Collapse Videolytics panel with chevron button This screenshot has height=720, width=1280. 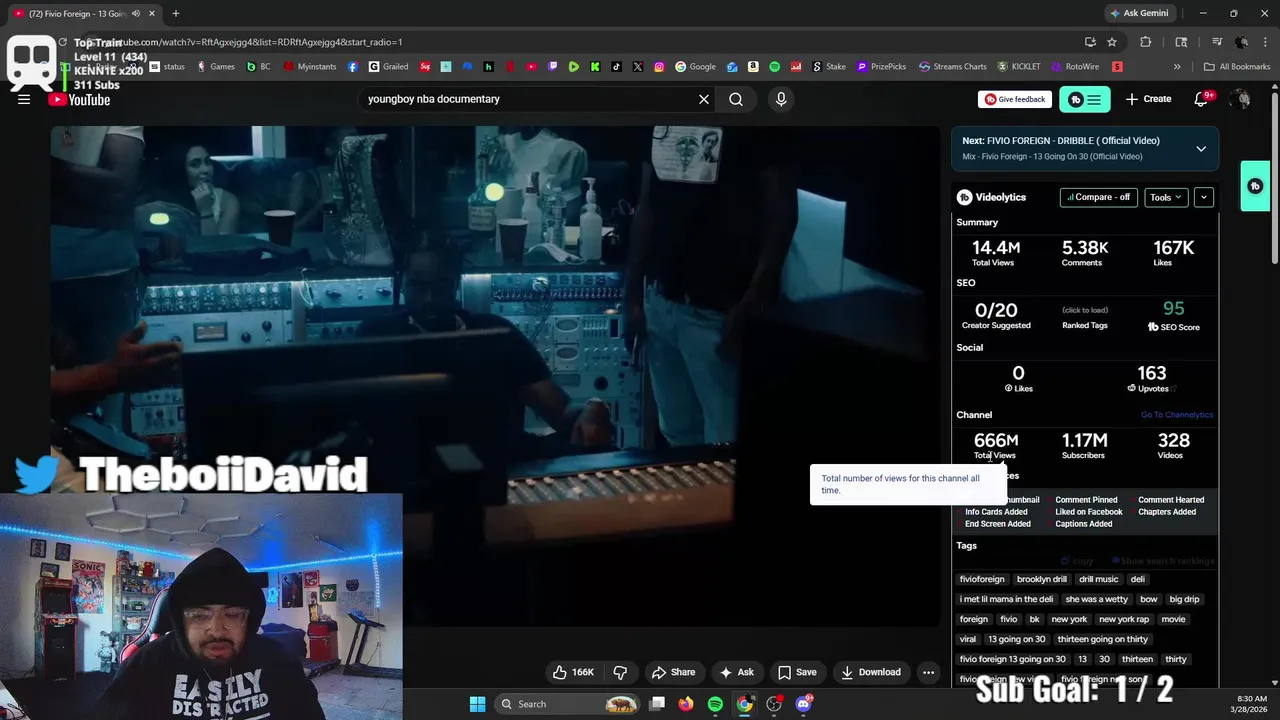(1204, 197)
